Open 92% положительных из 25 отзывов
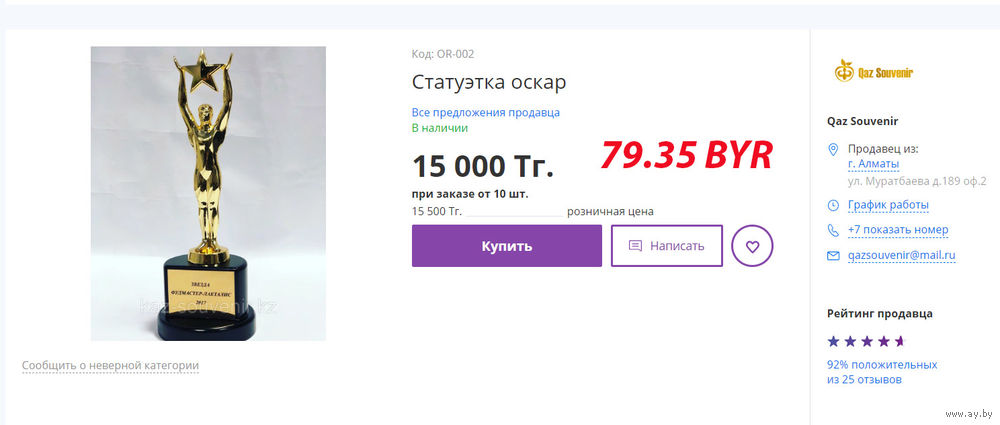Viewport: 1000px width, 425px height. point(882,372)
